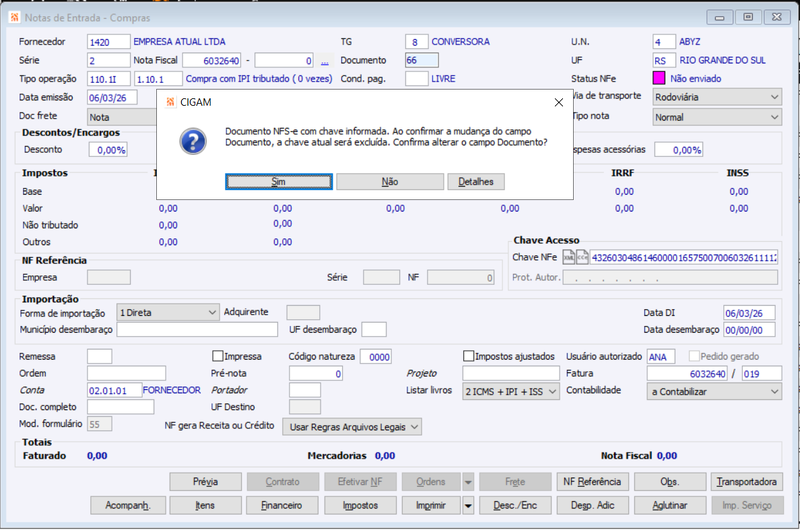Open the ellipsis lookup next to Nota Fiscal
Image resolution: width=800 pixels, height=530 pixels.
click(324, 61)
